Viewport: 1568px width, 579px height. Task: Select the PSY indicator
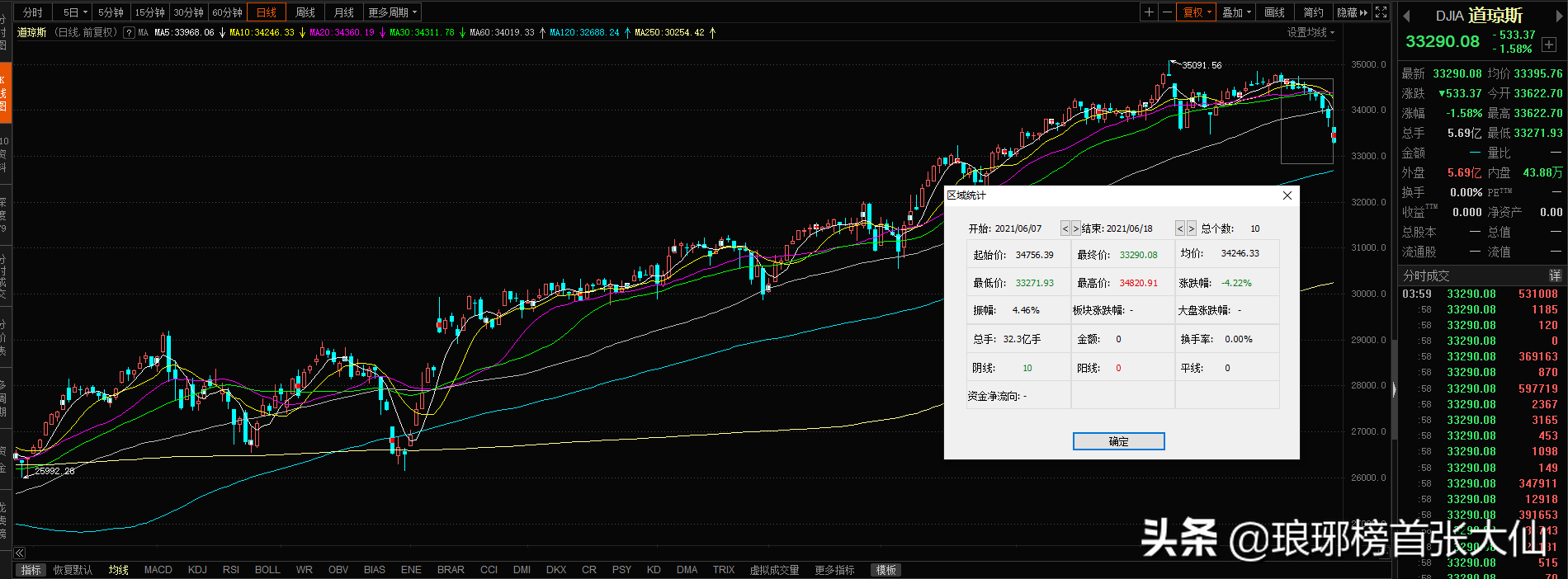tap(621, 570)
